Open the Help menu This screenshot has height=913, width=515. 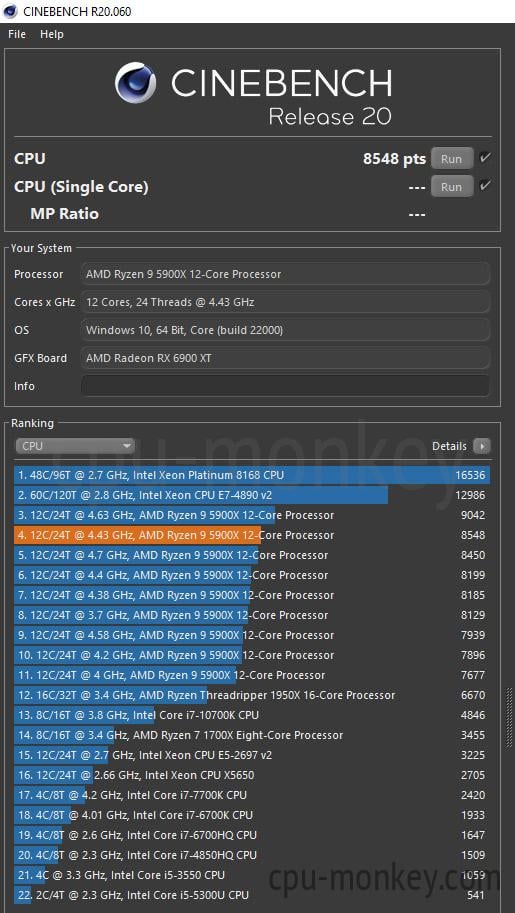[x=52, y=34]
